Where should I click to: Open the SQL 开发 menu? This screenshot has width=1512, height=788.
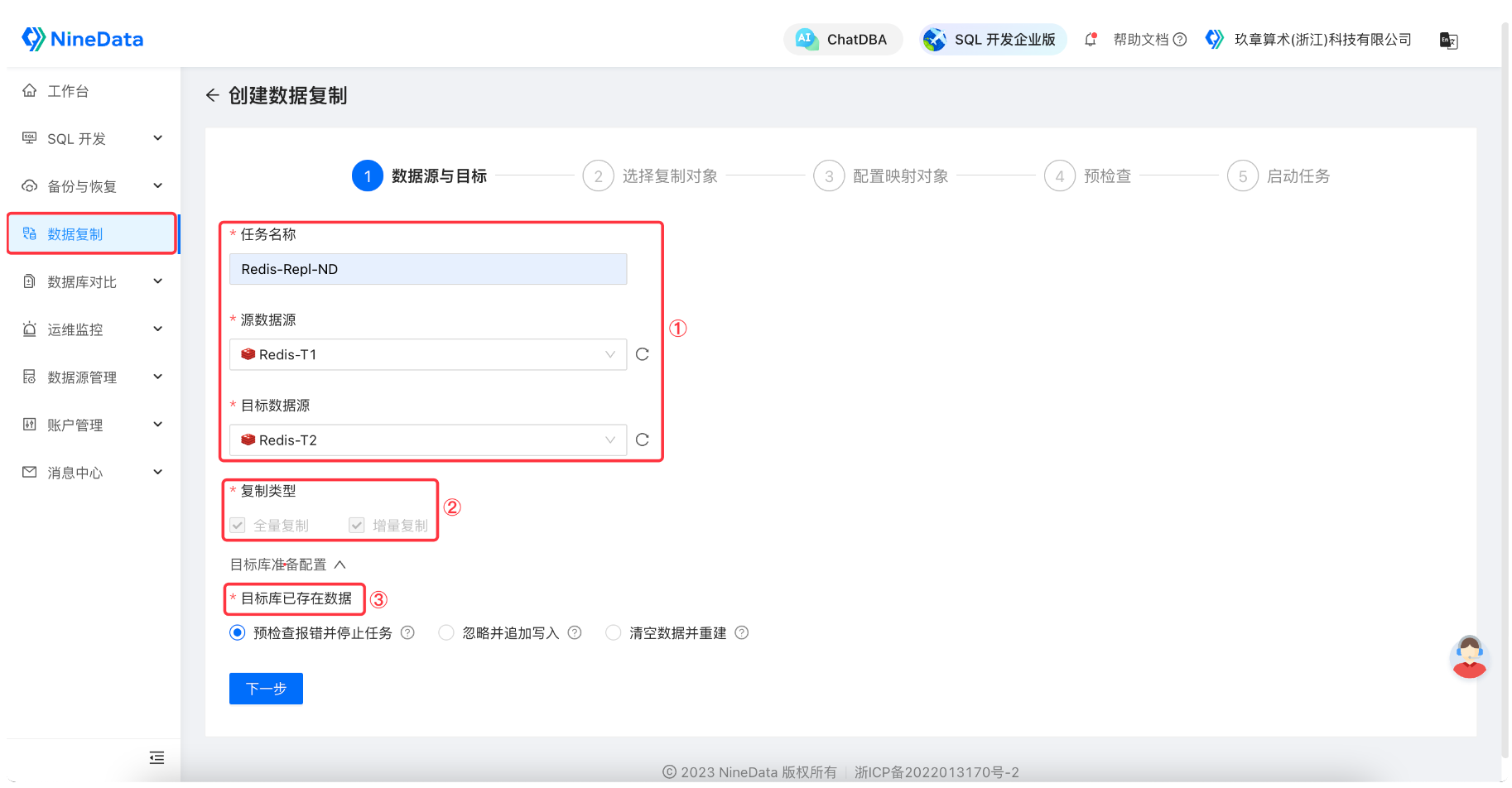(93, 138)
